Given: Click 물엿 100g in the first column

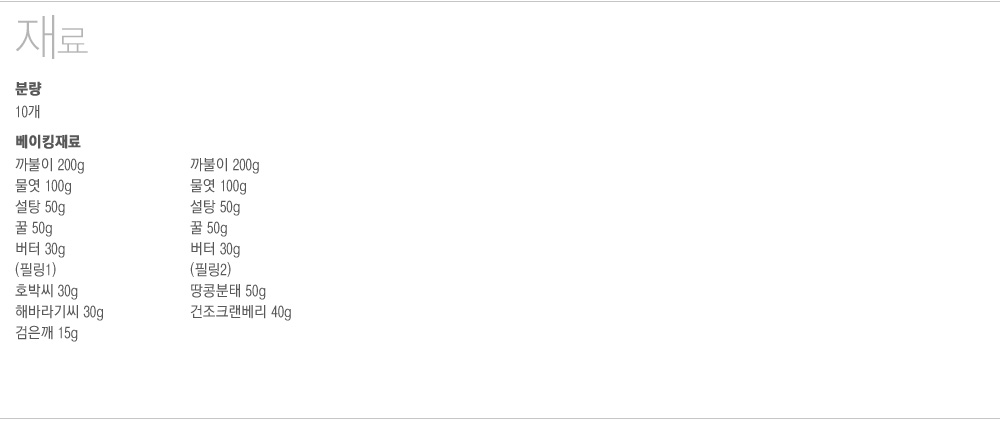Looking at the screenshot, I should click(x=43, y=186).
